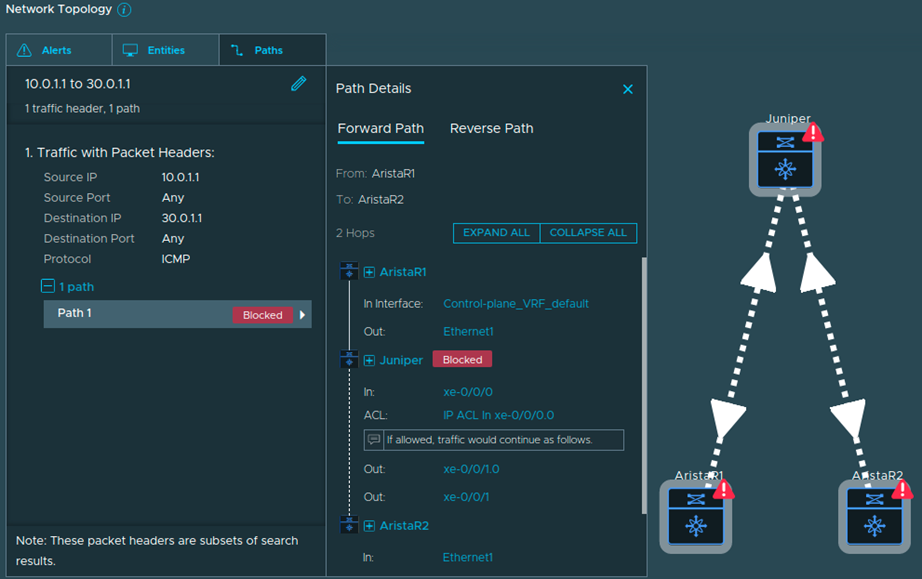Click the red alert badge on AristaR2 node
922x579 pixels.
click(903, 489)
